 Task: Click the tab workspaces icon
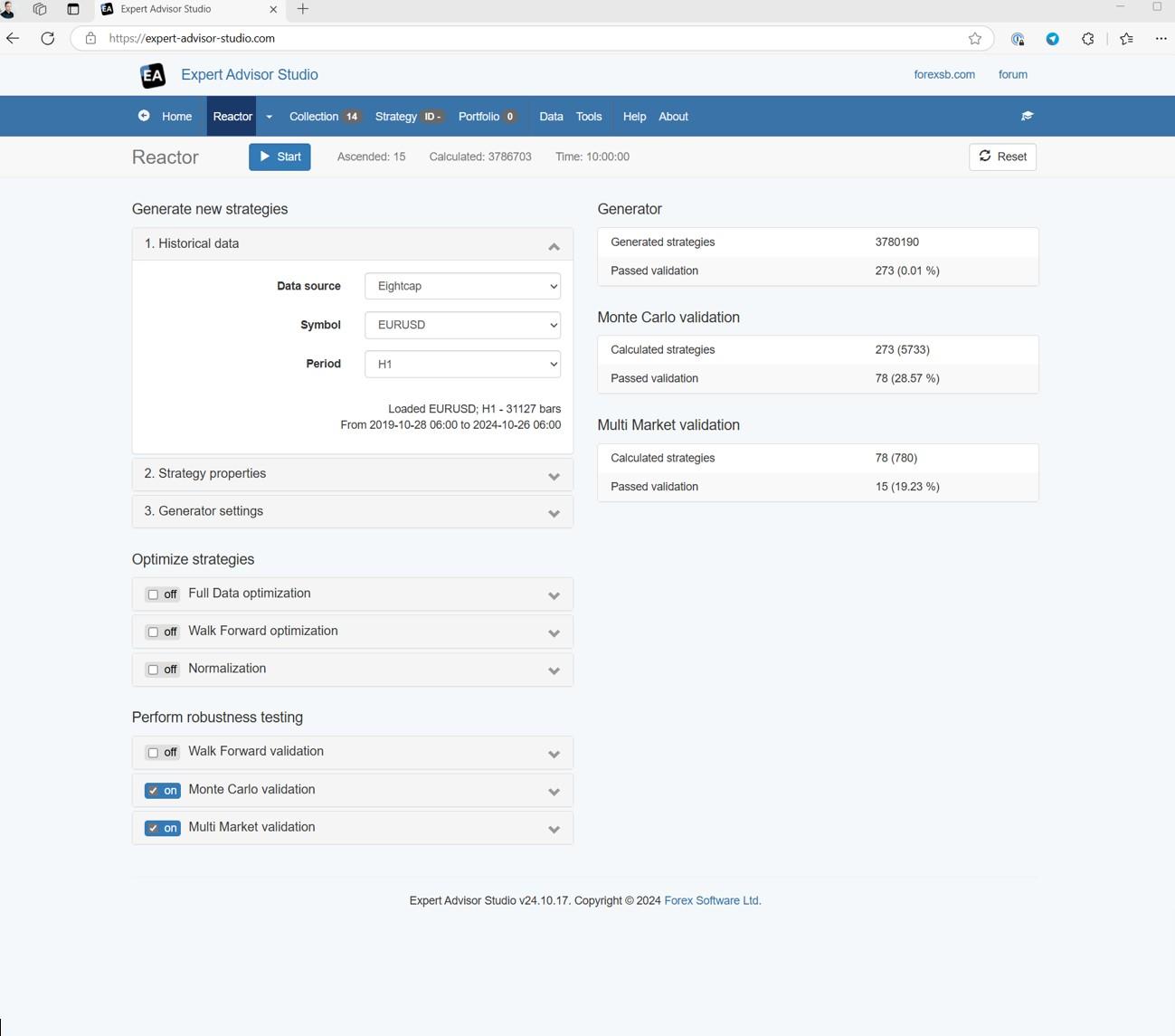pos(40,9)
